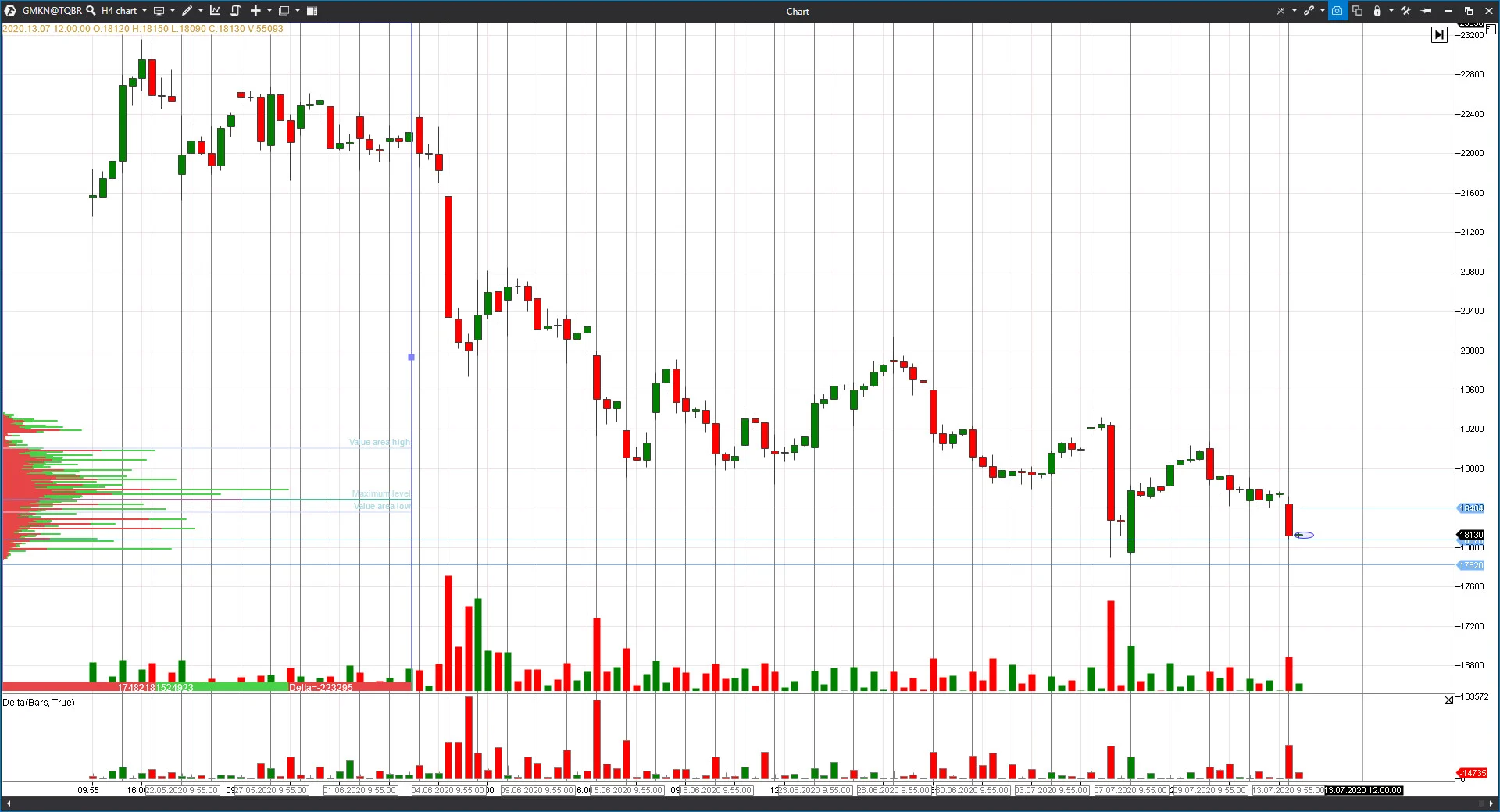Click the 04.06.2020 9:55:00 time label

[x=449, y=790]
